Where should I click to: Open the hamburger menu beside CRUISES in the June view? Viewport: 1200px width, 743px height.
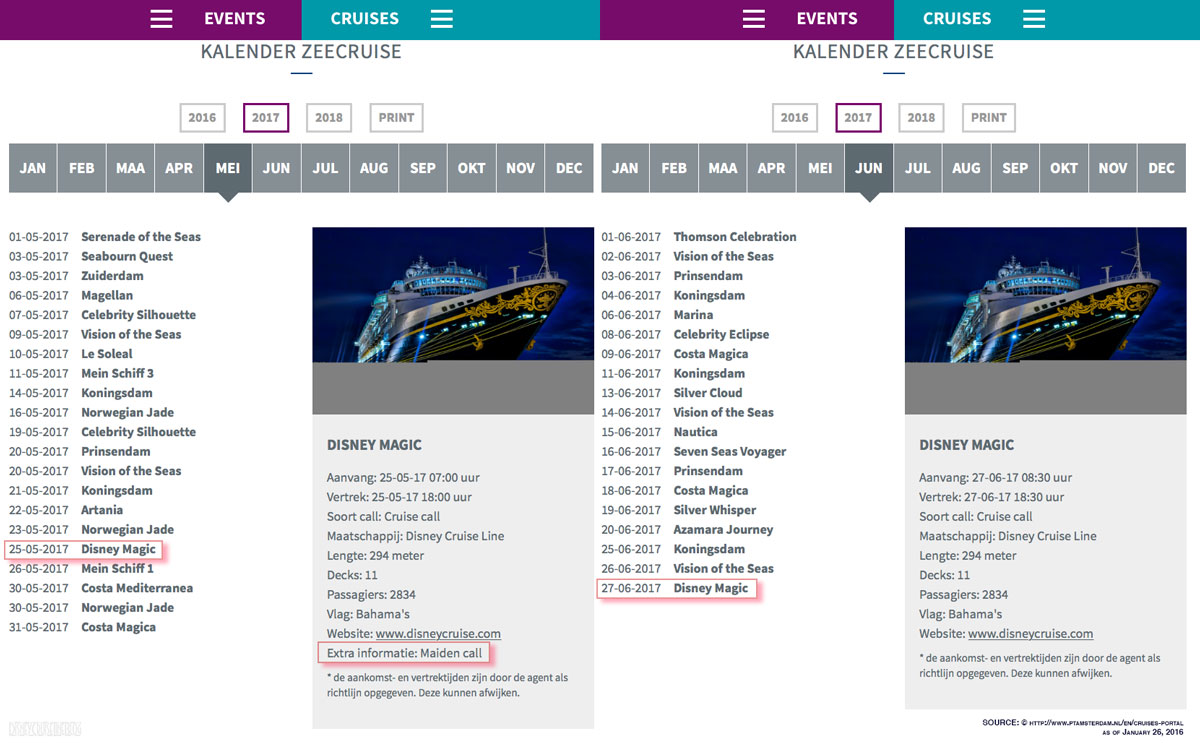pyautogui.click(x=1034, y=19)
